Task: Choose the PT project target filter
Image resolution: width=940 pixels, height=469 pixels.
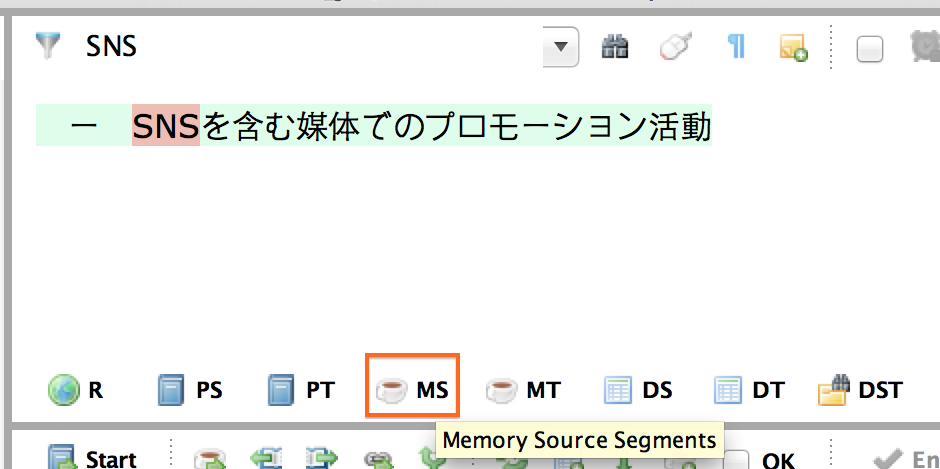Action: tap(301, 390)
